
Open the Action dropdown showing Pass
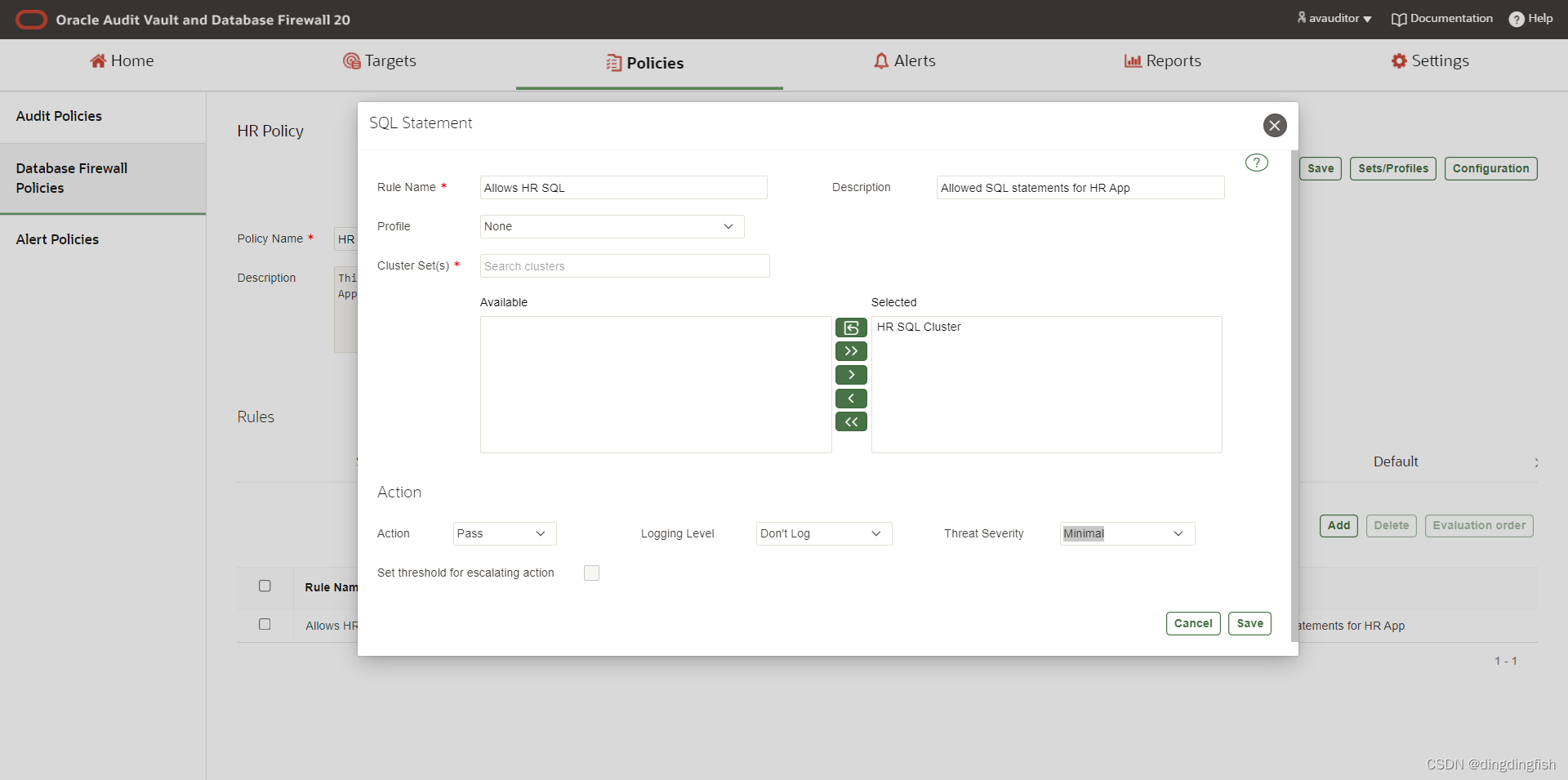tap(505, 533)
